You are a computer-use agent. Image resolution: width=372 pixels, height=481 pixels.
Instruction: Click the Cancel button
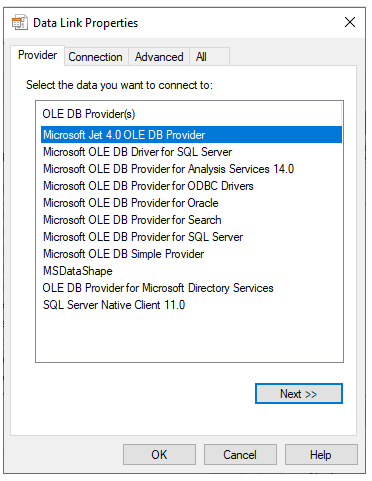(240, 455)
